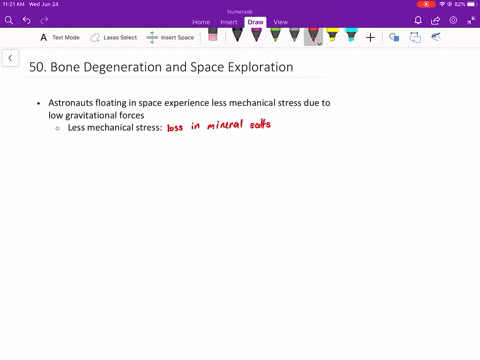Select the eraser tool

pos(213,35)
